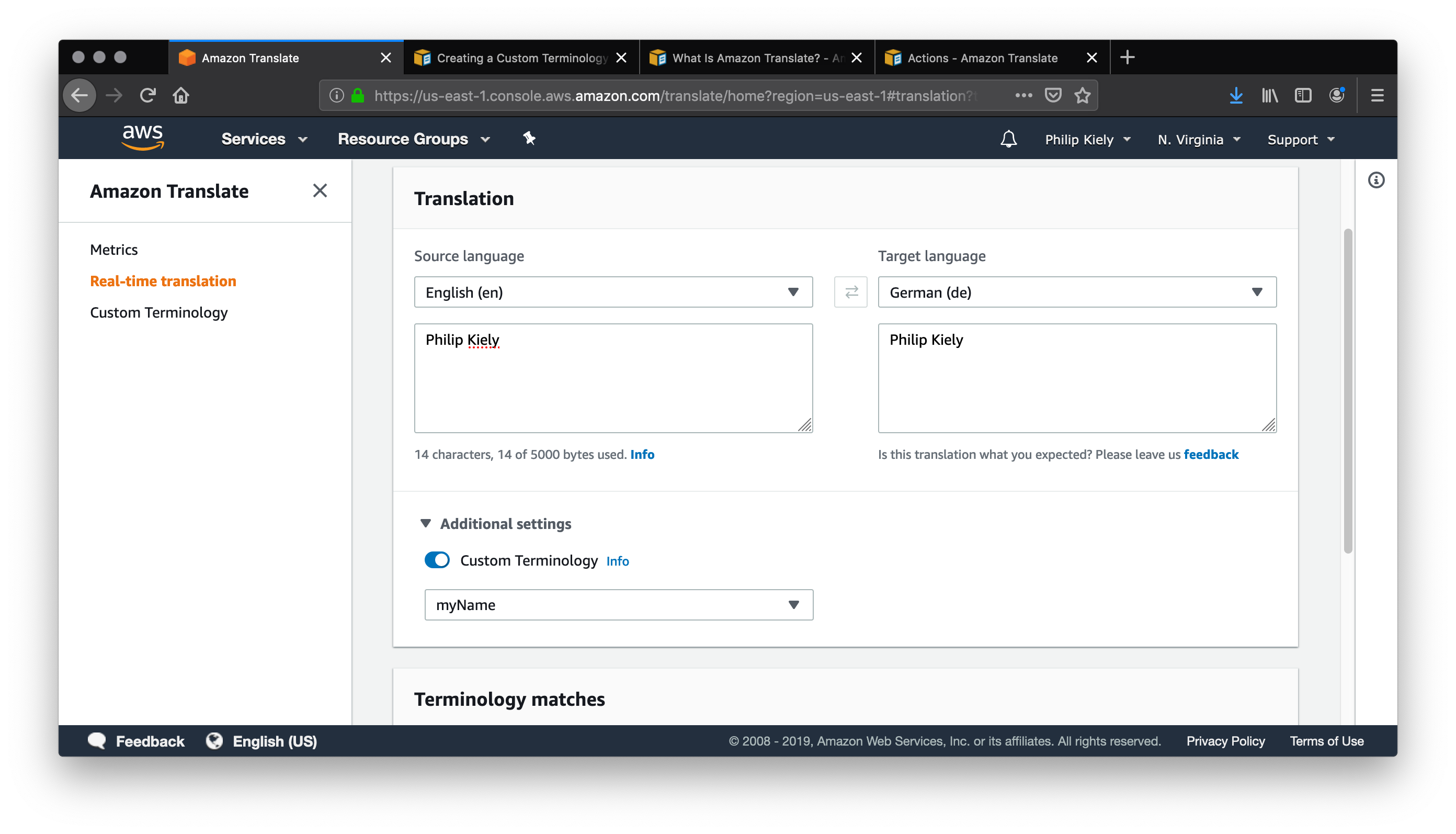The image size is (1456, 834).
Task: Close the What Is Amazon Translate tab
Action: 857,58
